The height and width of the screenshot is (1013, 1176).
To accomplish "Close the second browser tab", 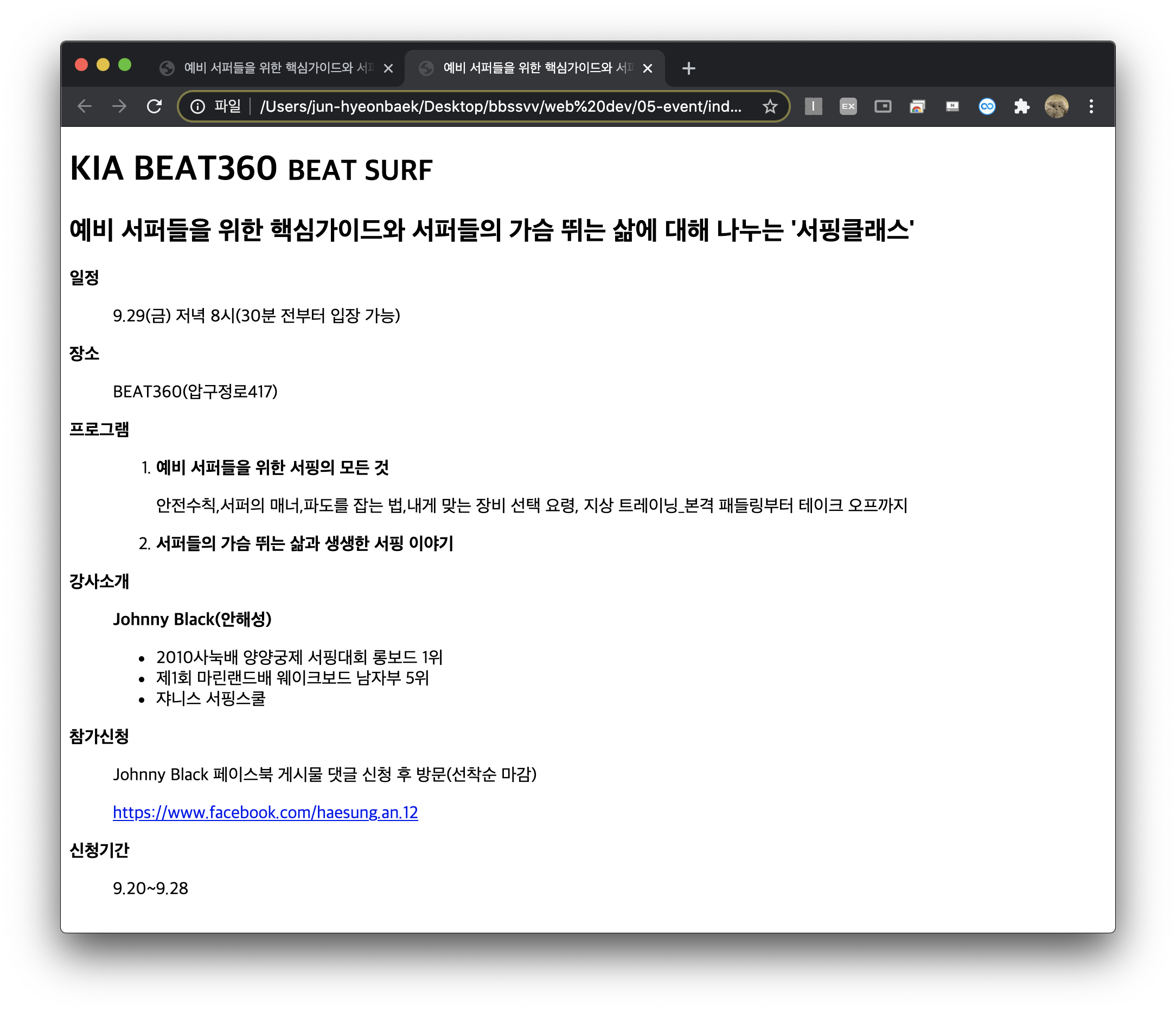I will 647,69.
